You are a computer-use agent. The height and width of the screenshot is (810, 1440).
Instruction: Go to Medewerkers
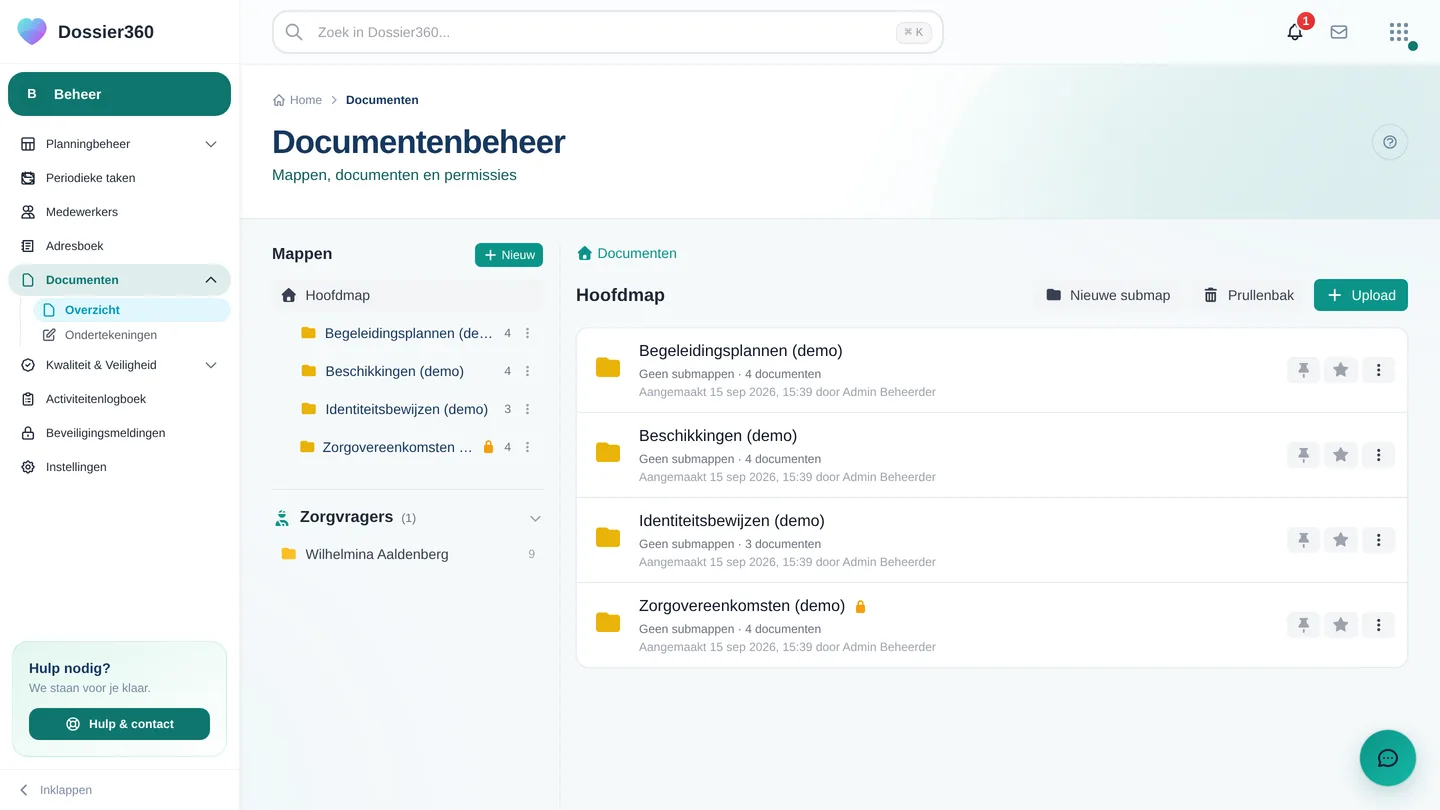tap(119, 212)
